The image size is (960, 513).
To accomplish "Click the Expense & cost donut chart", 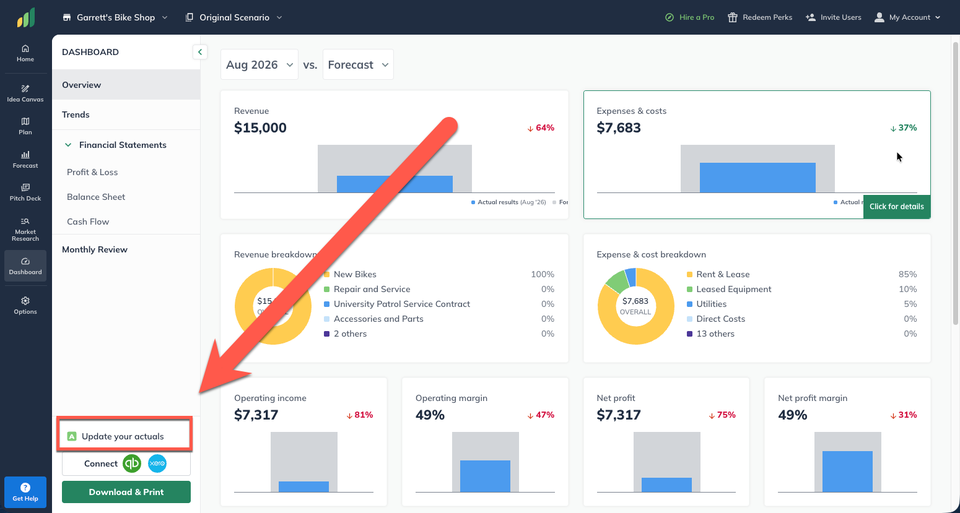I will tap(635, 305).
